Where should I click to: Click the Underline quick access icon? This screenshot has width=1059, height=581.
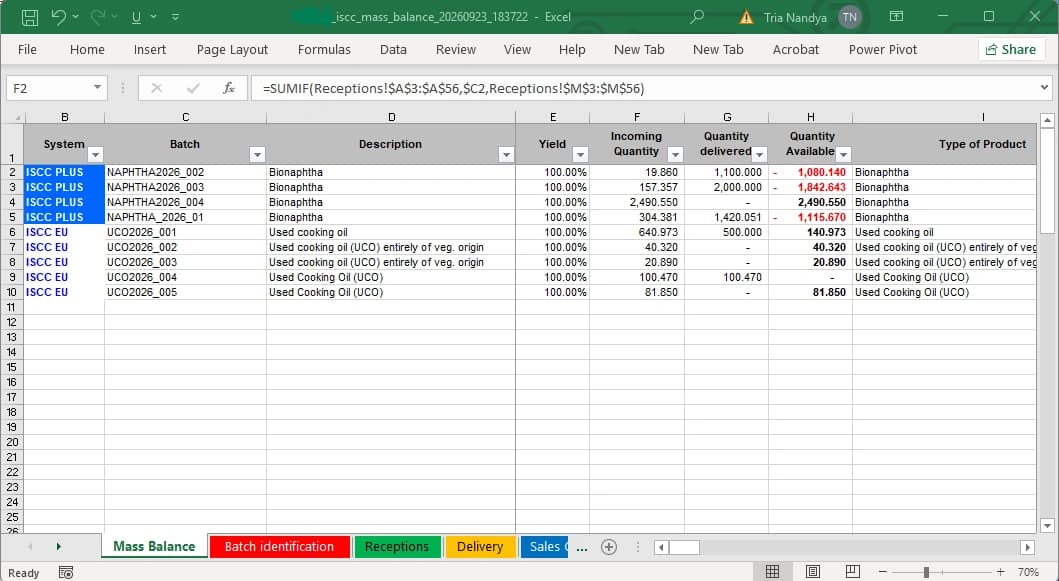point(136,17)
